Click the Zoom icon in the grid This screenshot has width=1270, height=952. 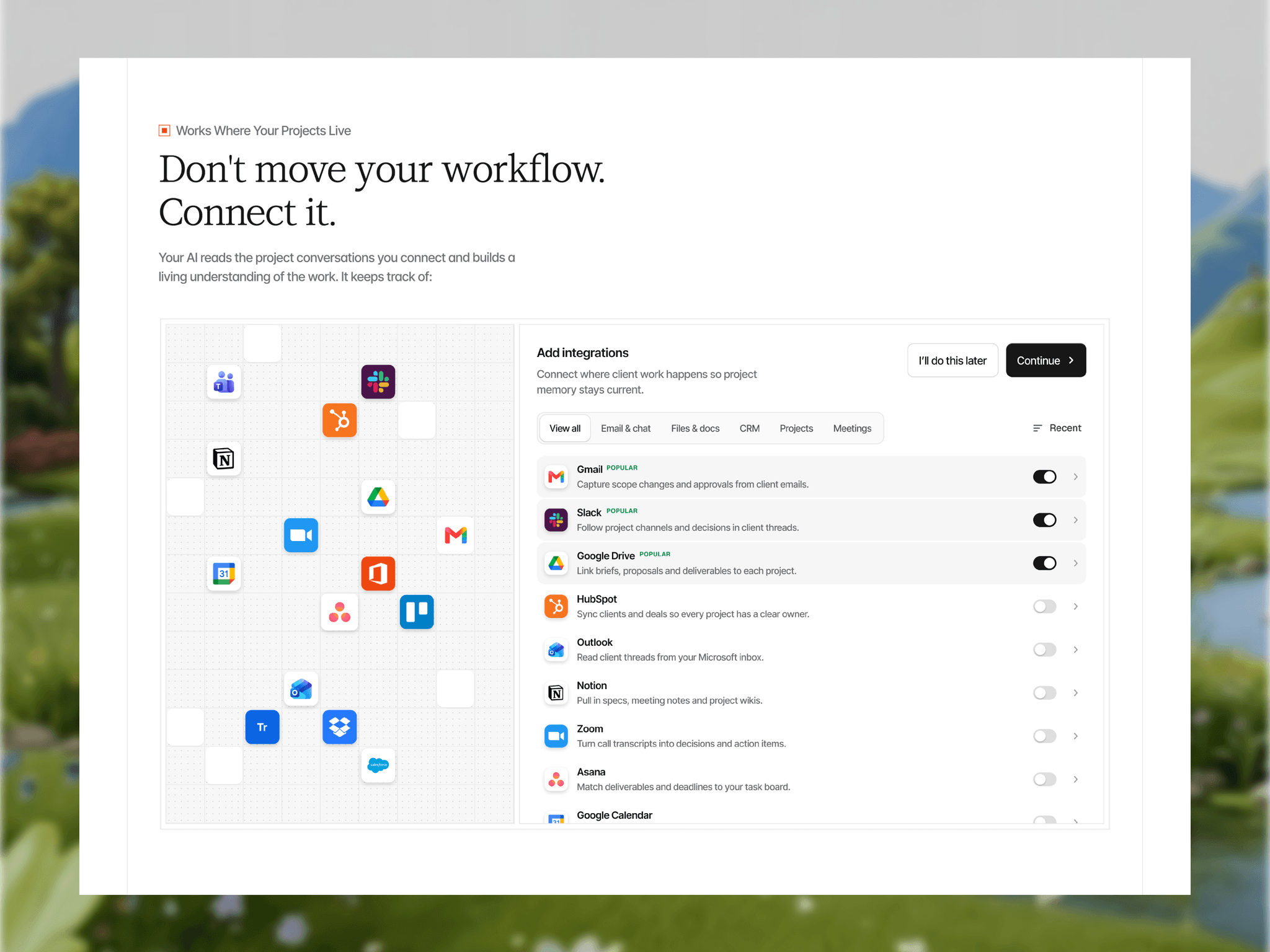pyautogui.click(x=301, y=535)
